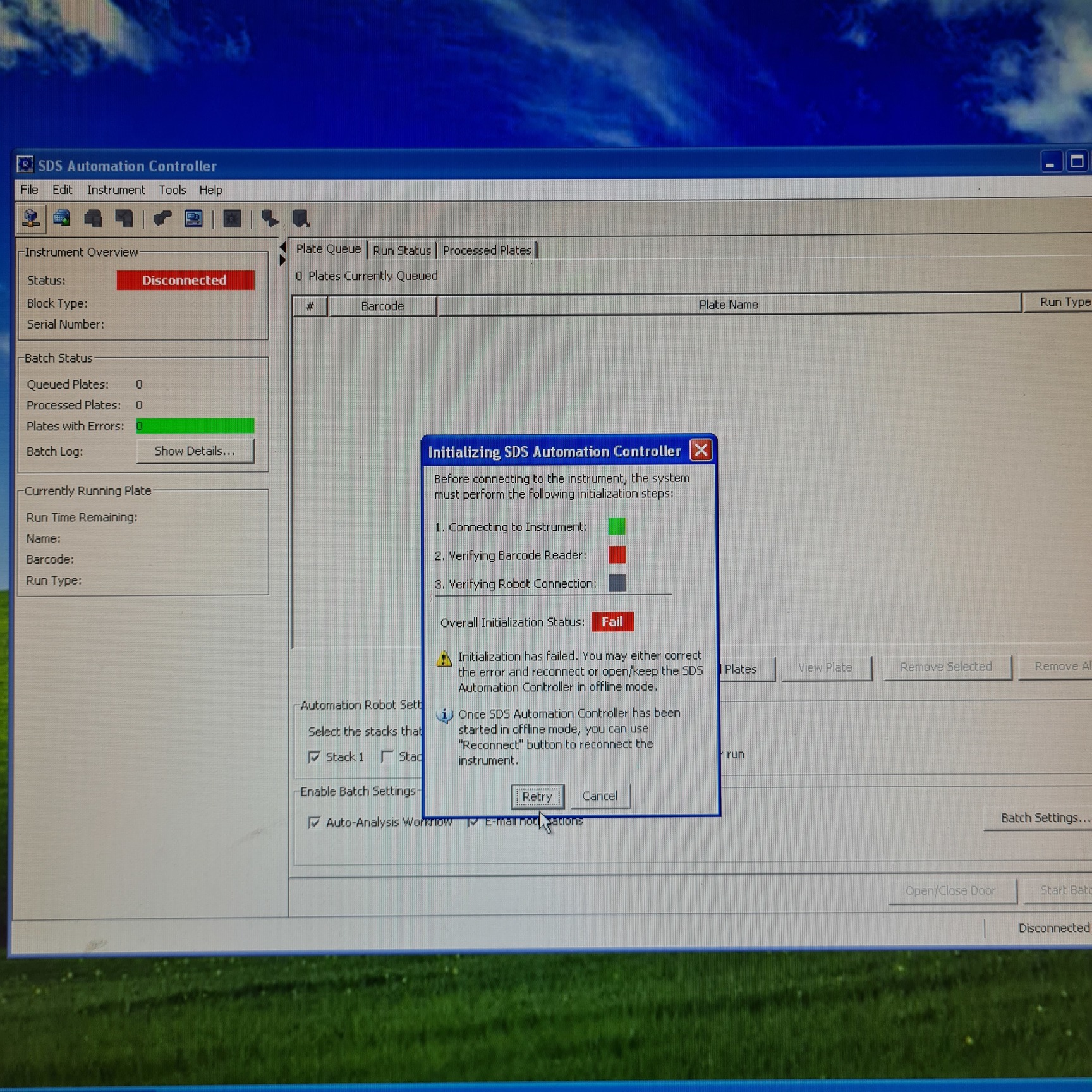Open the File menu
This screenshot has width=1092, height=1092.
pos(29,190)
